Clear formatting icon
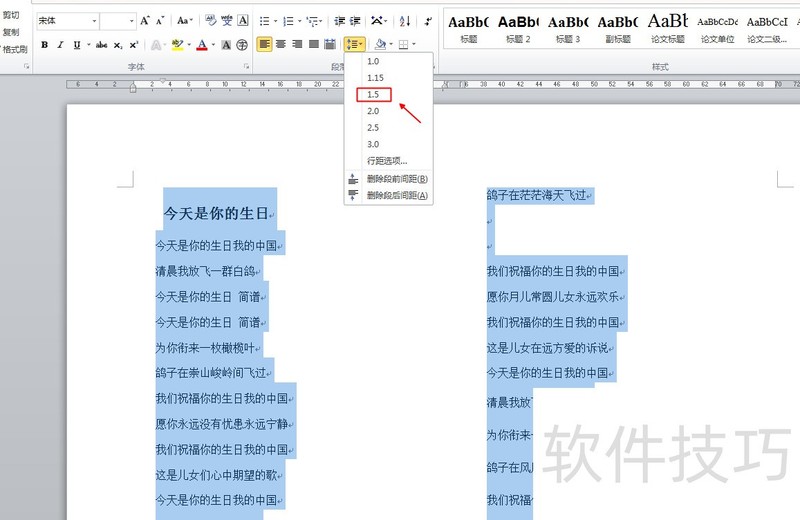The image size is (800, 520). coord(211,21)
